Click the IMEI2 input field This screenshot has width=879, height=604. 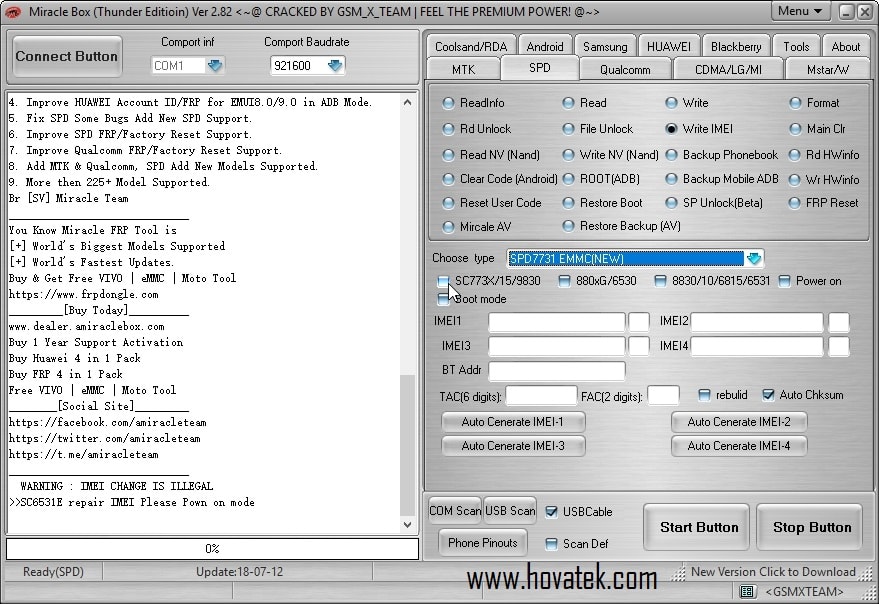pos(757,322)
